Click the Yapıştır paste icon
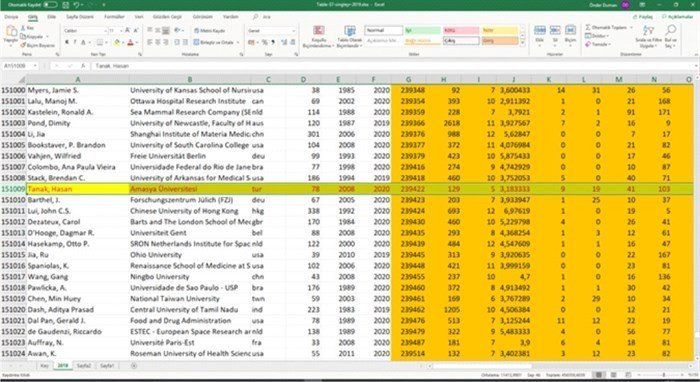 (11, 33)
